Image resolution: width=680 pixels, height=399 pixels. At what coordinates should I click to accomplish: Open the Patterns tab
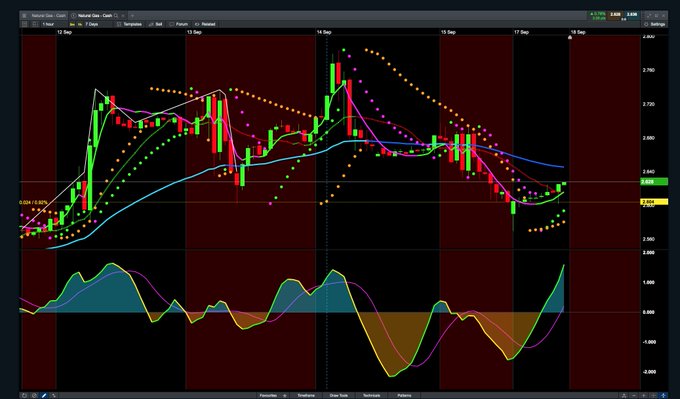(x=404, y=395)
